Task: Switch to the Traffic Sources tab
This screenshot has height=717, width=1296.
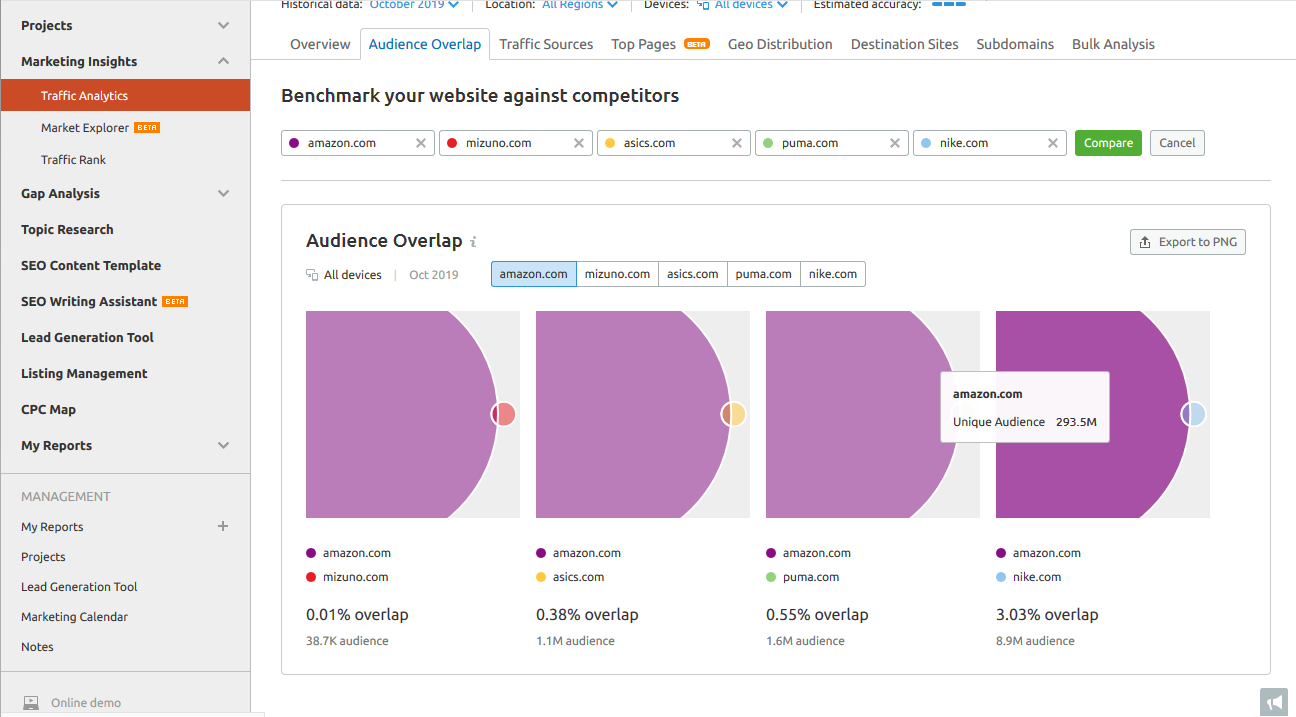Action: point(546,44)
